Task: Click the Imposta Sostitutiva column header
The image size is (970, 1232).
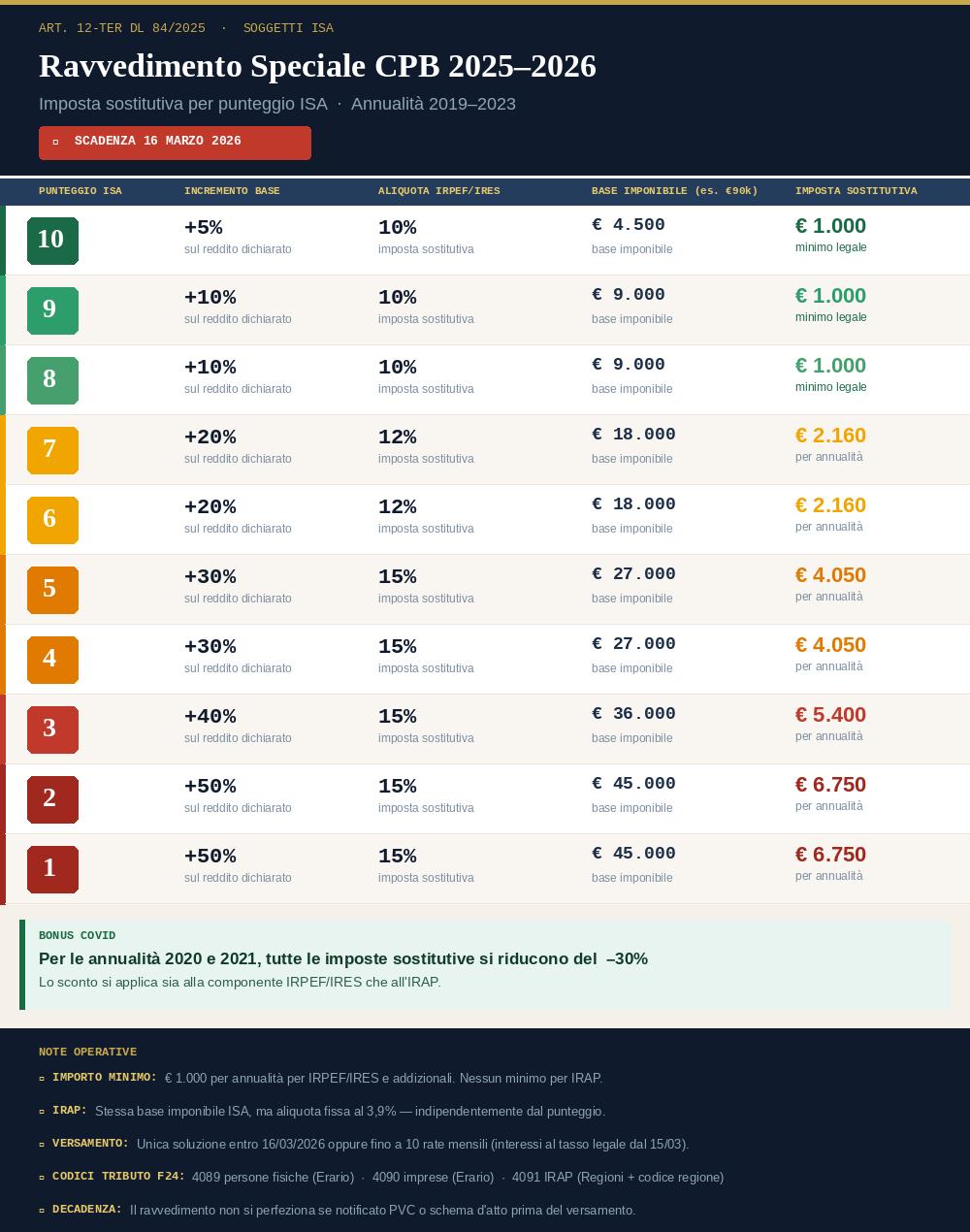Action: click(856, 191)
